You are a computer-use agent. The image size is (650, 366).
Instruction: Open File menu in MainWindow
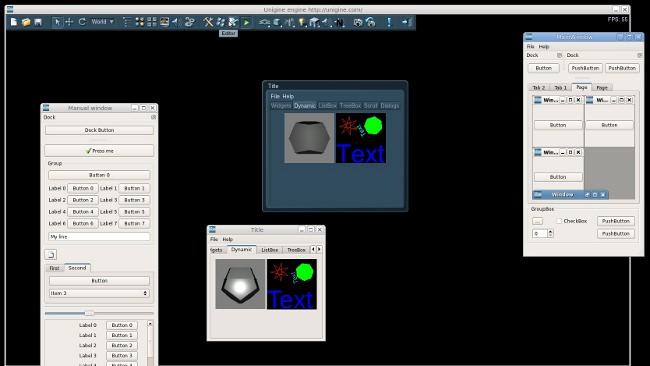[530, 46]
